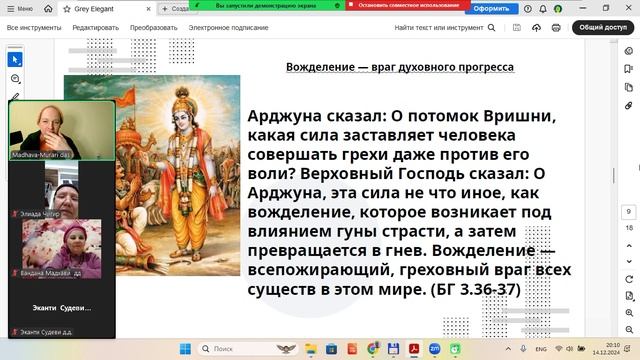Click the taskbar Поиск search box
This screenshot has width=640, height=360.
(x=249, y=349)
